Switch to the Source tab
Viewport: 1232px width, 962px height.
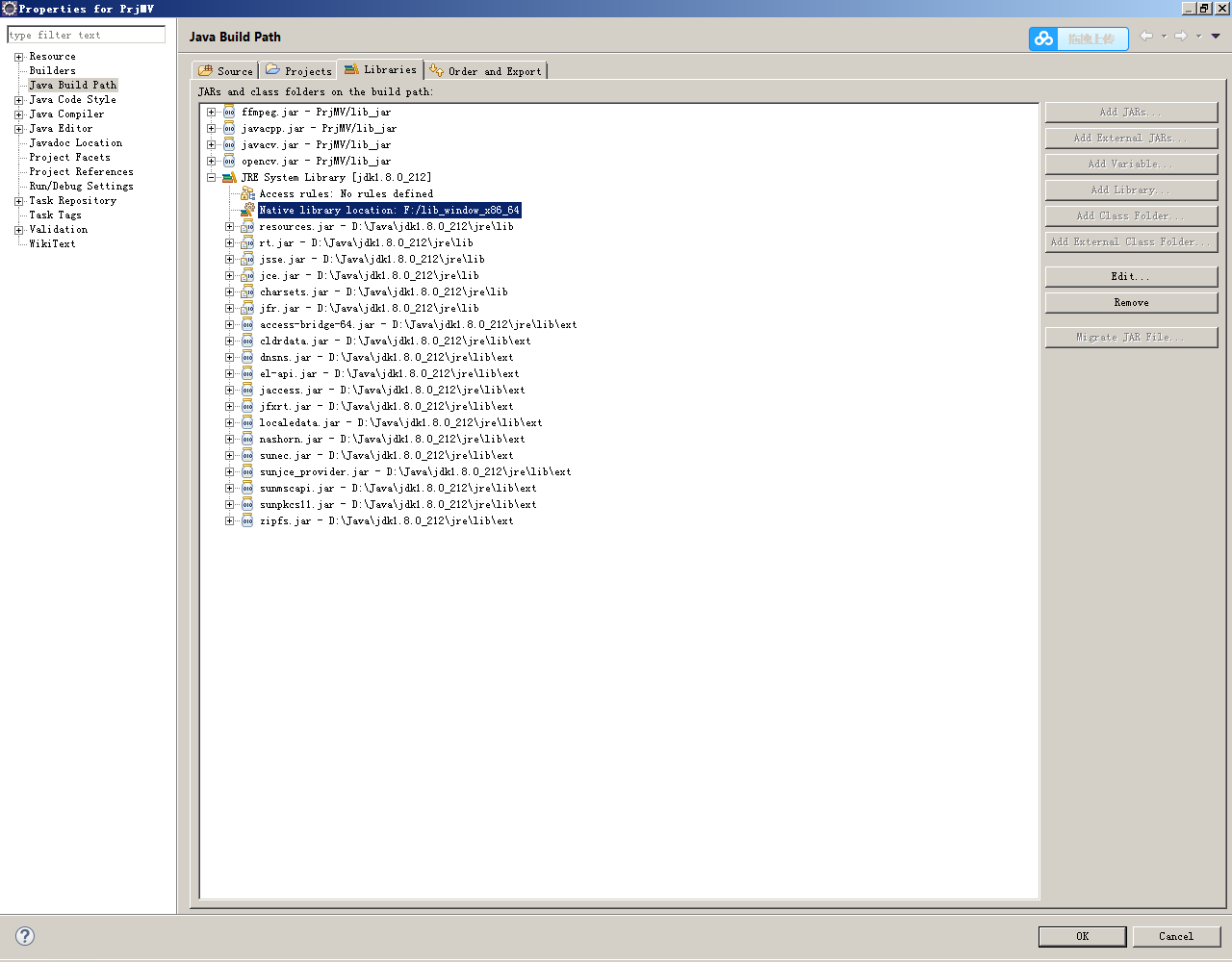pos(224,70)
